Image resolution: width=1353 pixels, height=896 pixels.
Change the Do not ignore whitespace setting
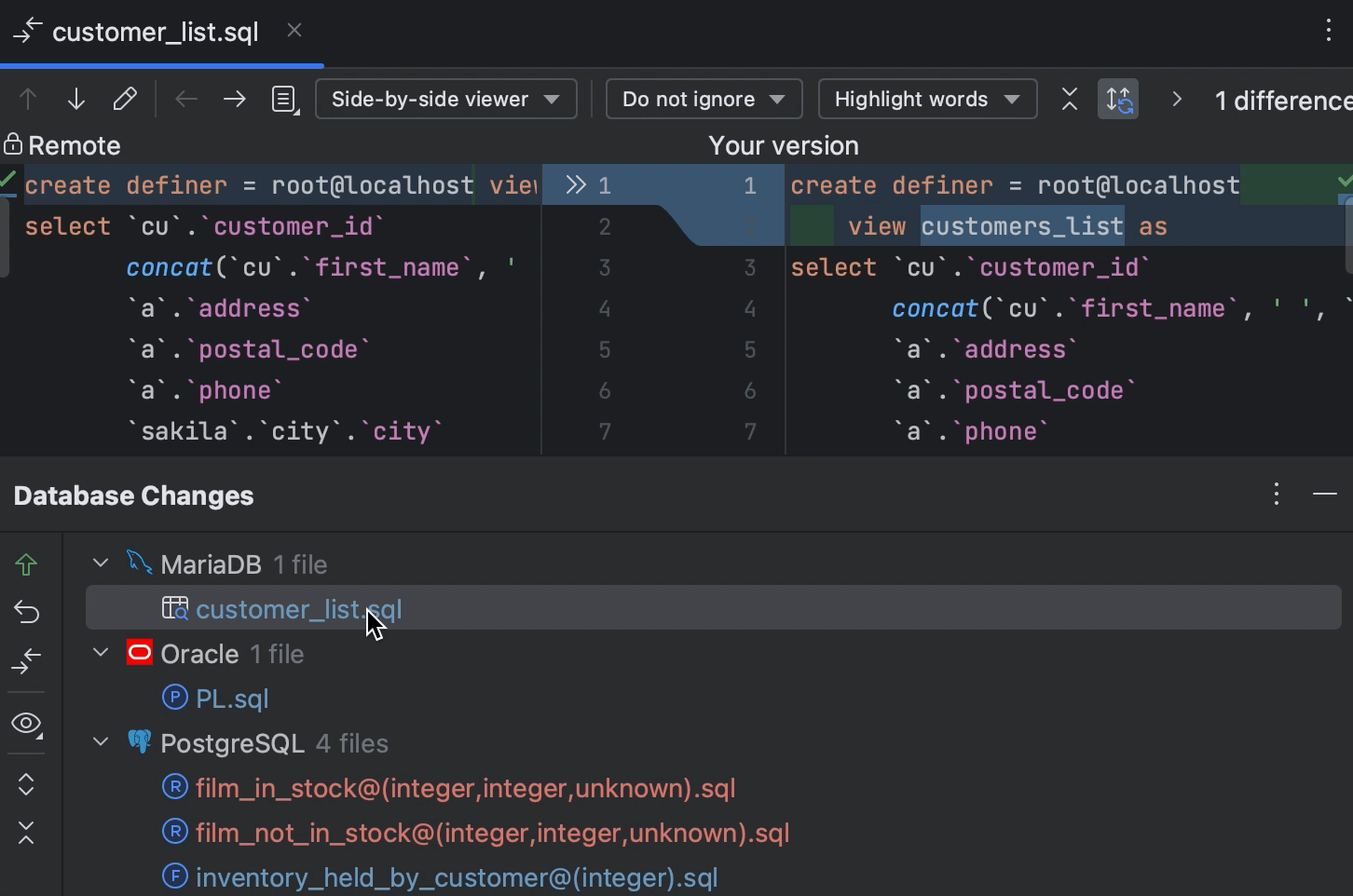pyautogui.click(x=704, y=99)
